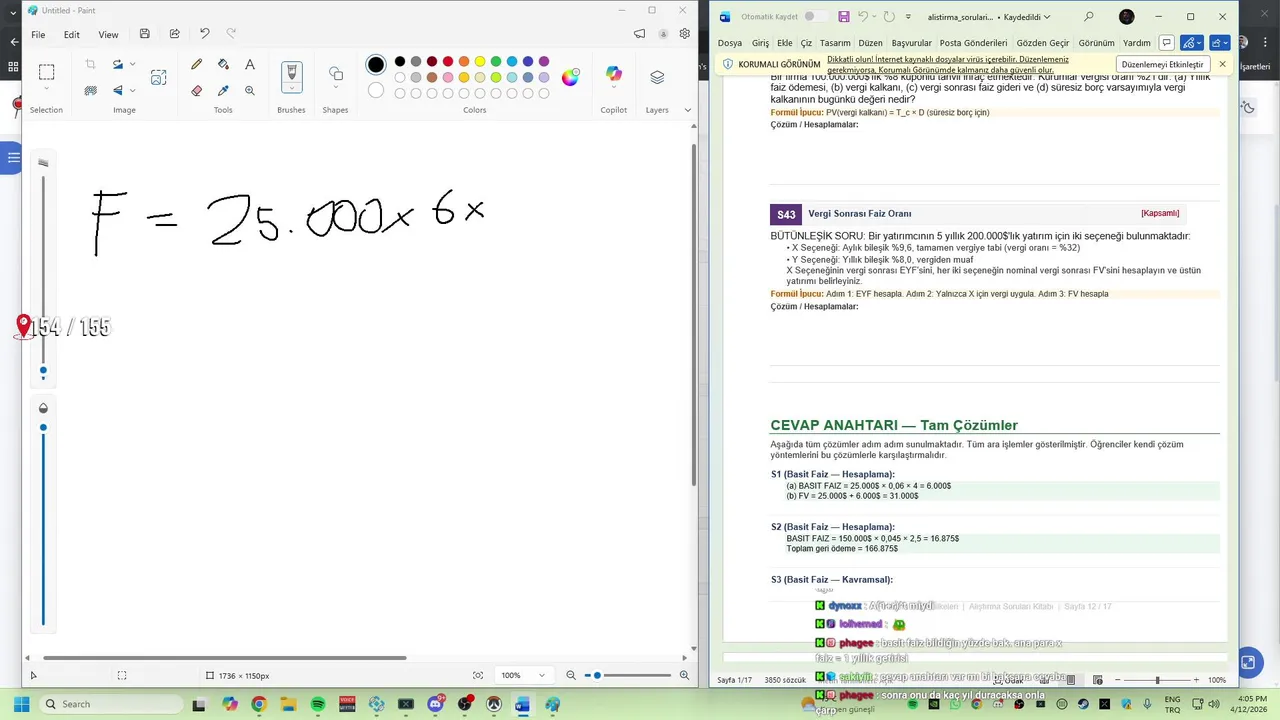
Task: Click the purple Save icon in Word
Action: pyautogui.click(x=844, y=17)
